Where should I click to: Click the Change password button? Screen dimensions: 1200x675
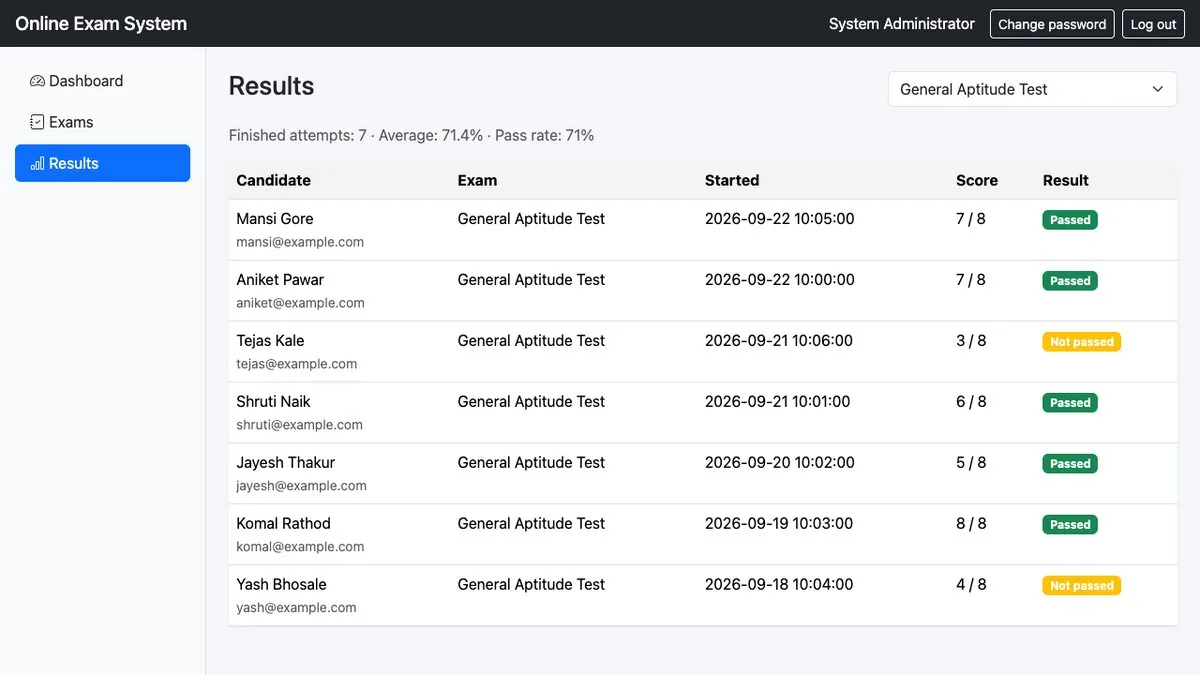[1052, 24]
